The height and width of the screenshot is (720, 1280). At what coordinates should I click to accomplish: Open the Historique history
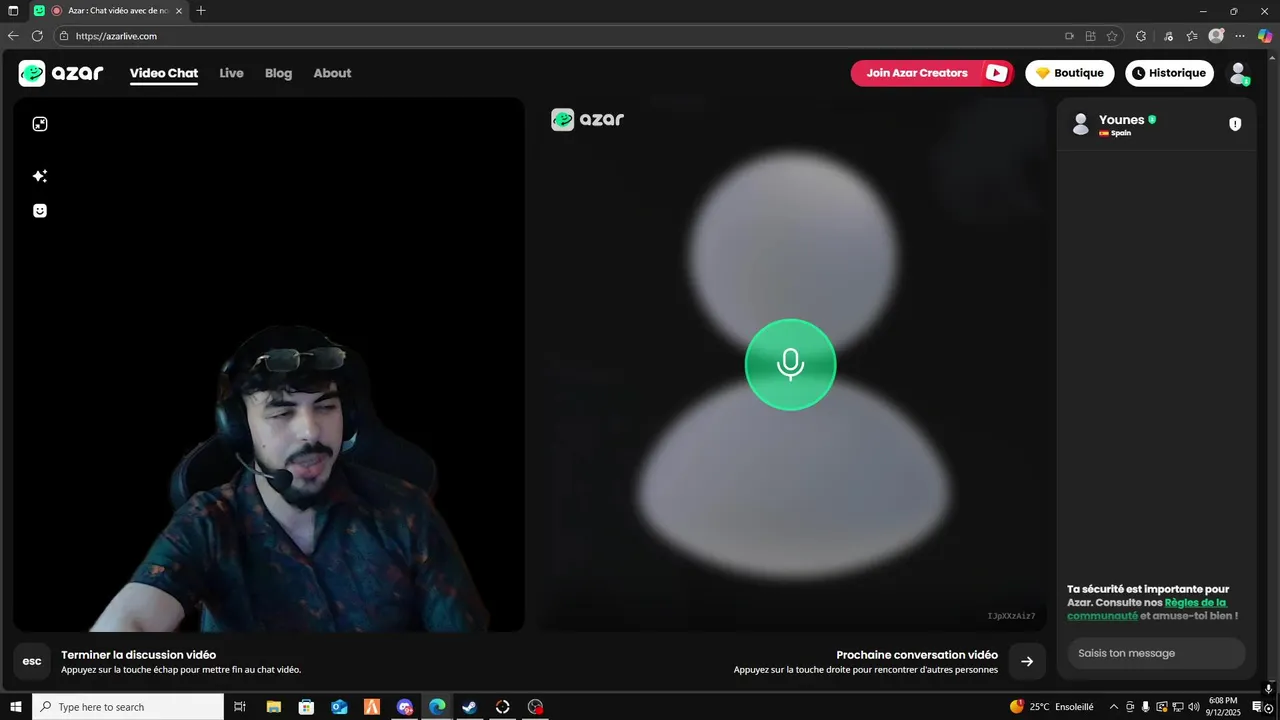1169,73
